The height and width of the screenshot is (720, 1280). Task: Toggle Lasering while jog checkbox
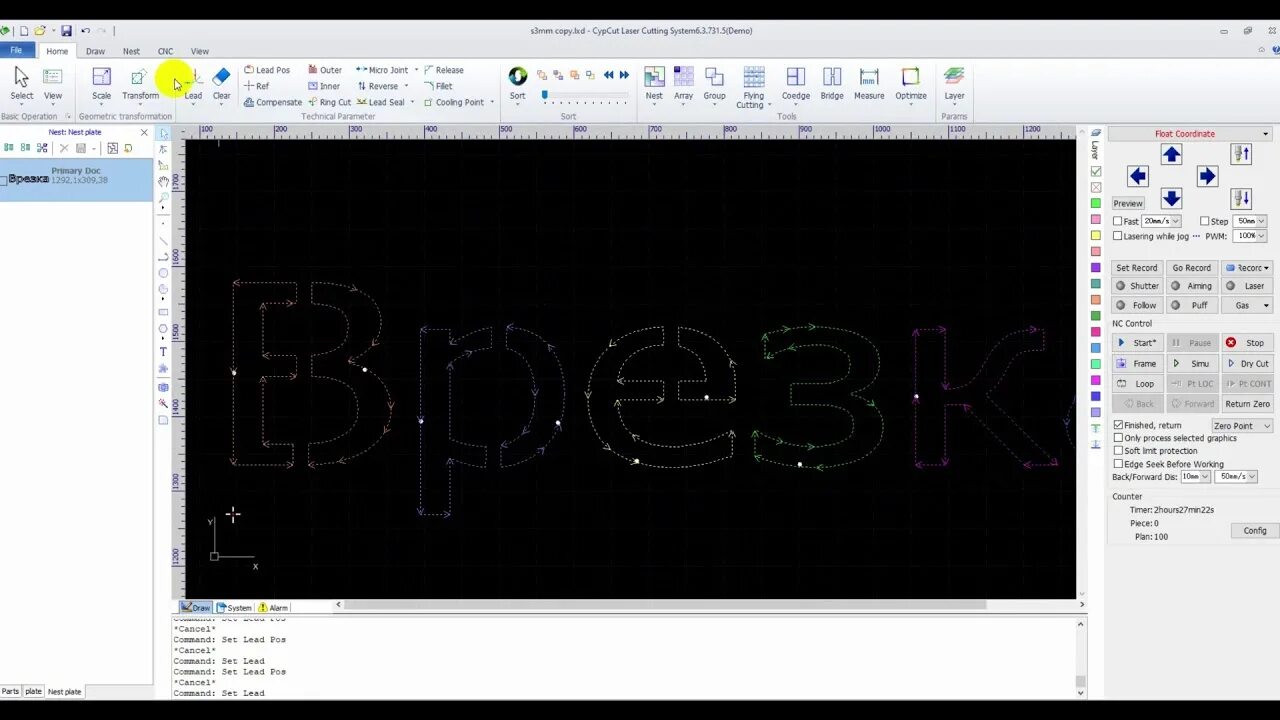click(1118, 236)
